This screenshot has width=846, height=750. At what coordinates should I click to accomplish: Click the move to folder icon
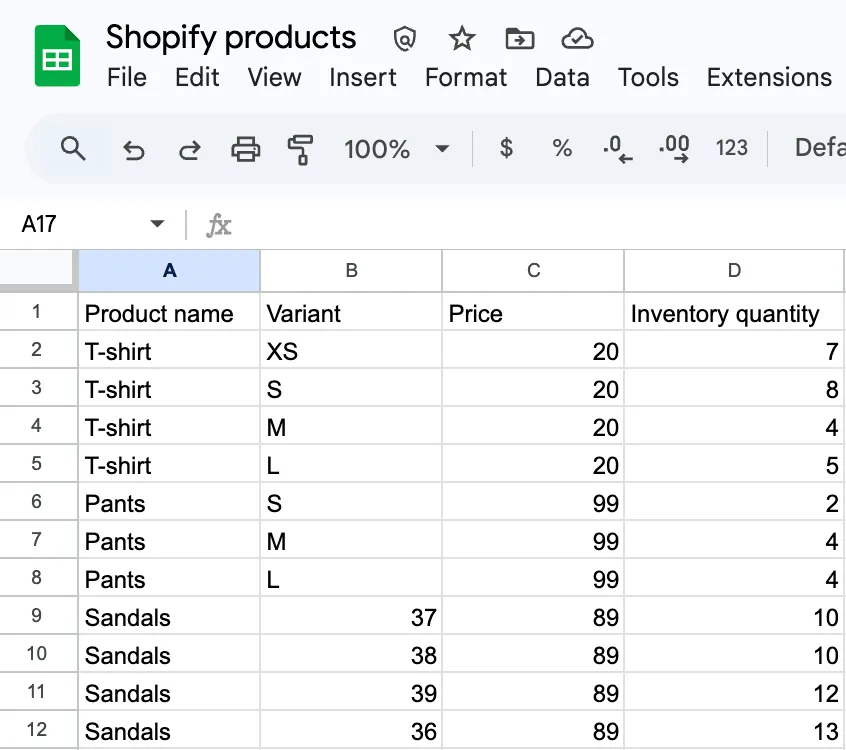point(520,39)
